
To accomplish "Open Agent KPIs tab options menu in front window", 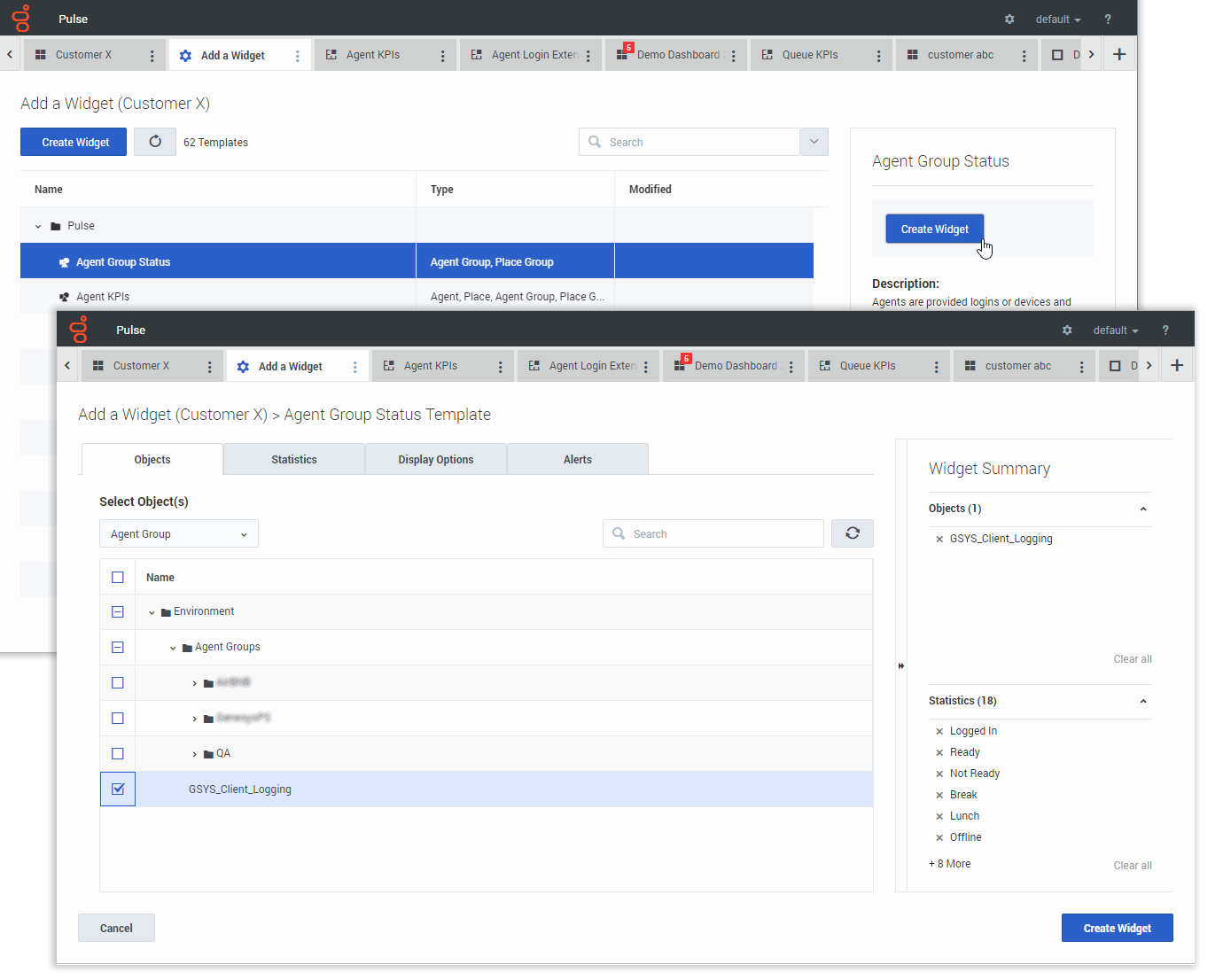I will (501, 367).
